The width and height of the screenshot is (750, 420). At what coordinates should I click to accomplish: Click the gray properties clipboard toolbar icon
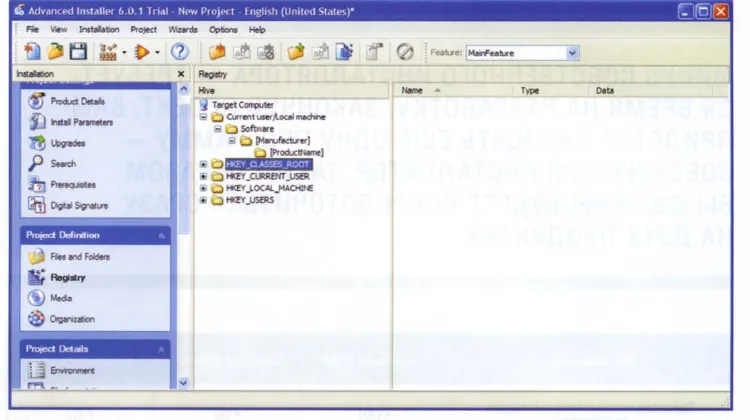(x=375, y=52)
